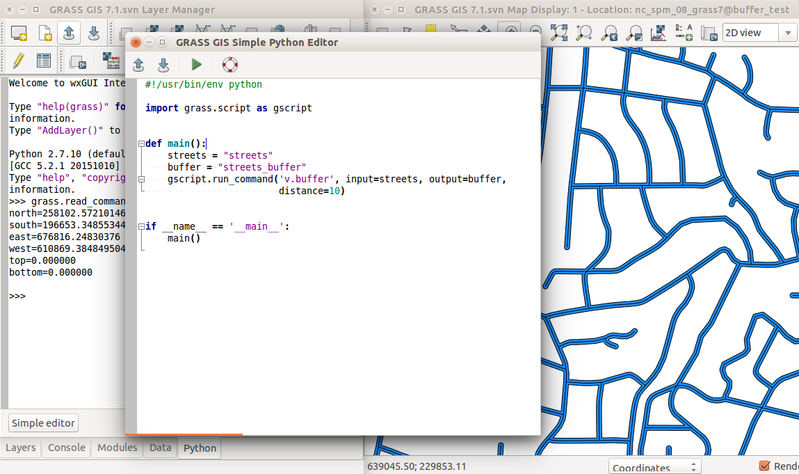
Task: Open various zoom options in Map Display
Action: pos(634,33)
